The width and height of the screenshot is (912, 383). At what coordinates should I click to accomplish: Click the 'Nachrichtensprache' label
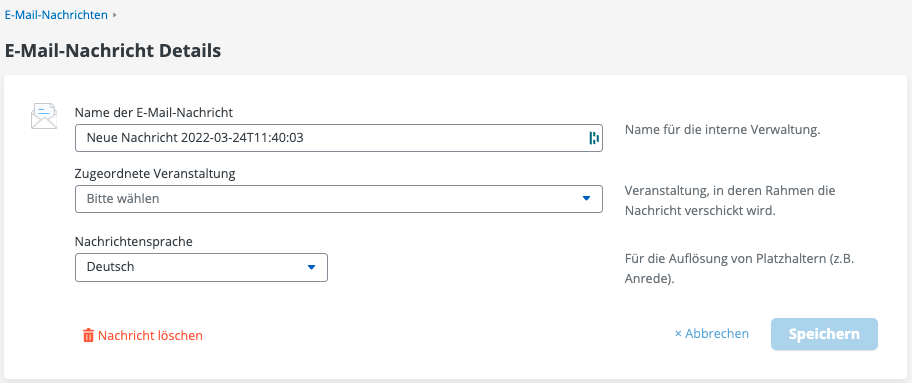pos(134,242)
